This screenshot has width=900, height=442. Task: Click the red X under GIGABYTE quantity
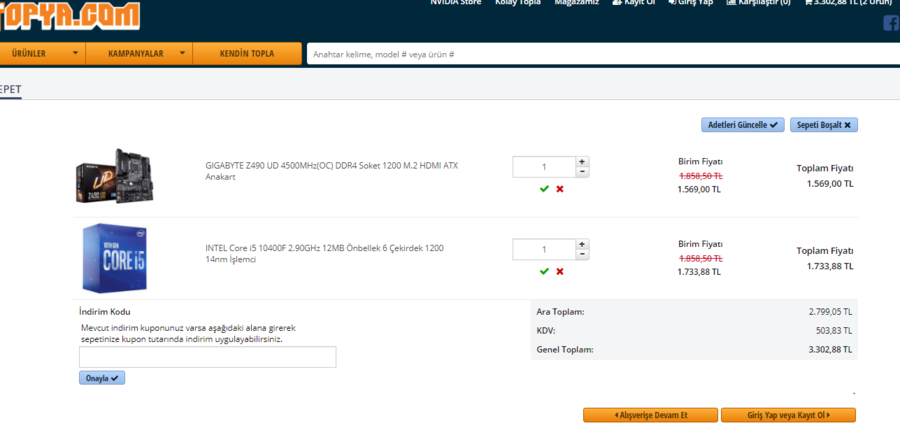point(560,189)
